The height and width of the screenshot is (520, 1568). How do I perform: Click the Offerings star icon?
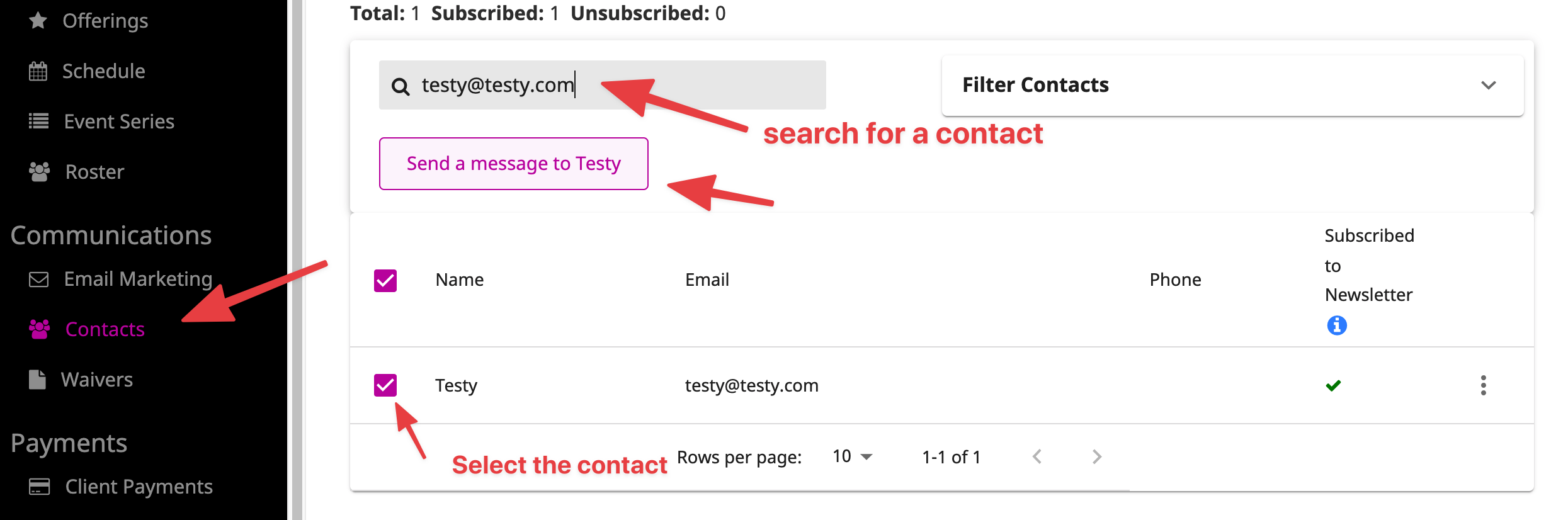tap(38, 21)
